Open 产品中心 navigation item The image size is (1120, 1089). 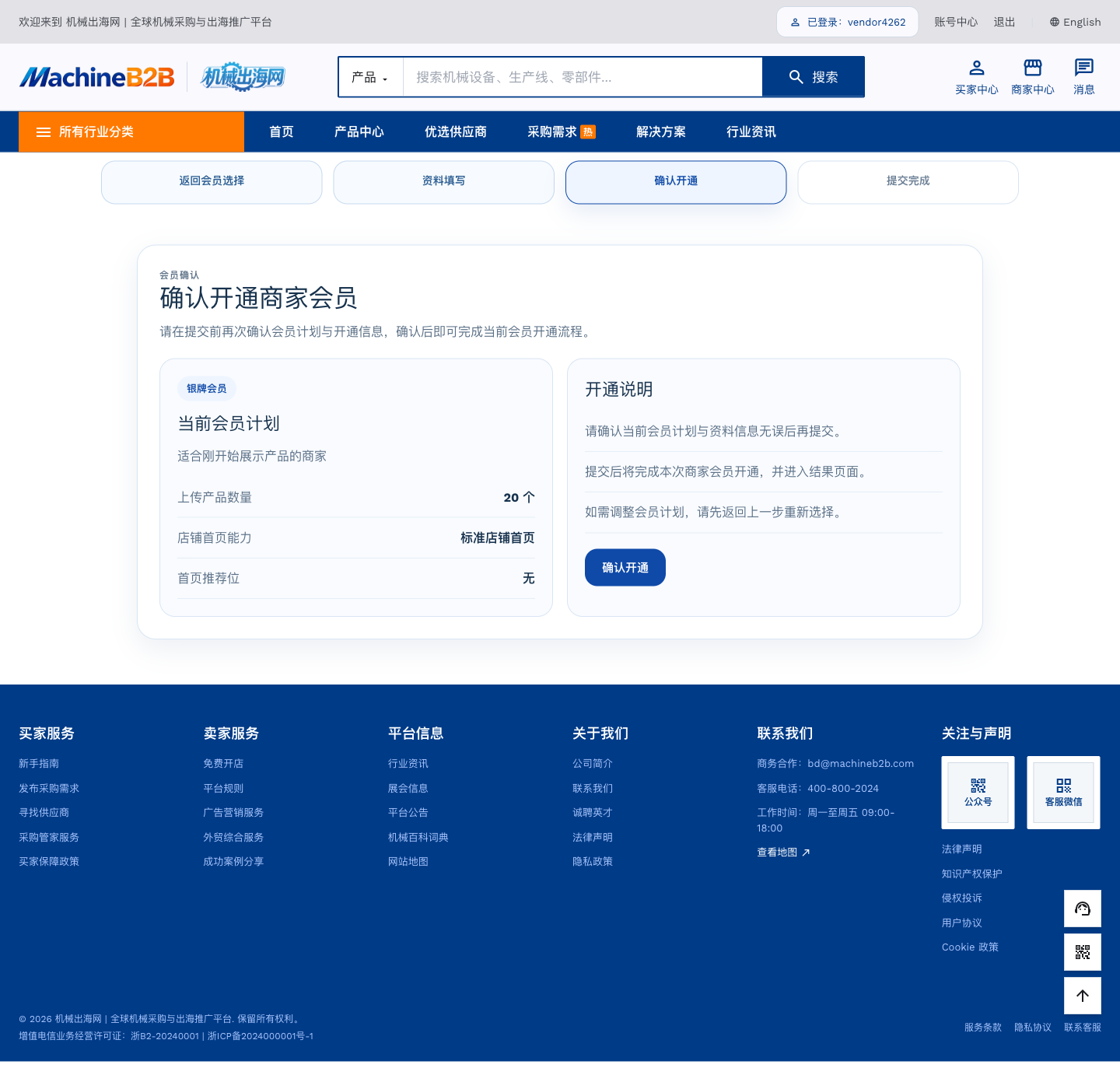click(x=359, y=131)
